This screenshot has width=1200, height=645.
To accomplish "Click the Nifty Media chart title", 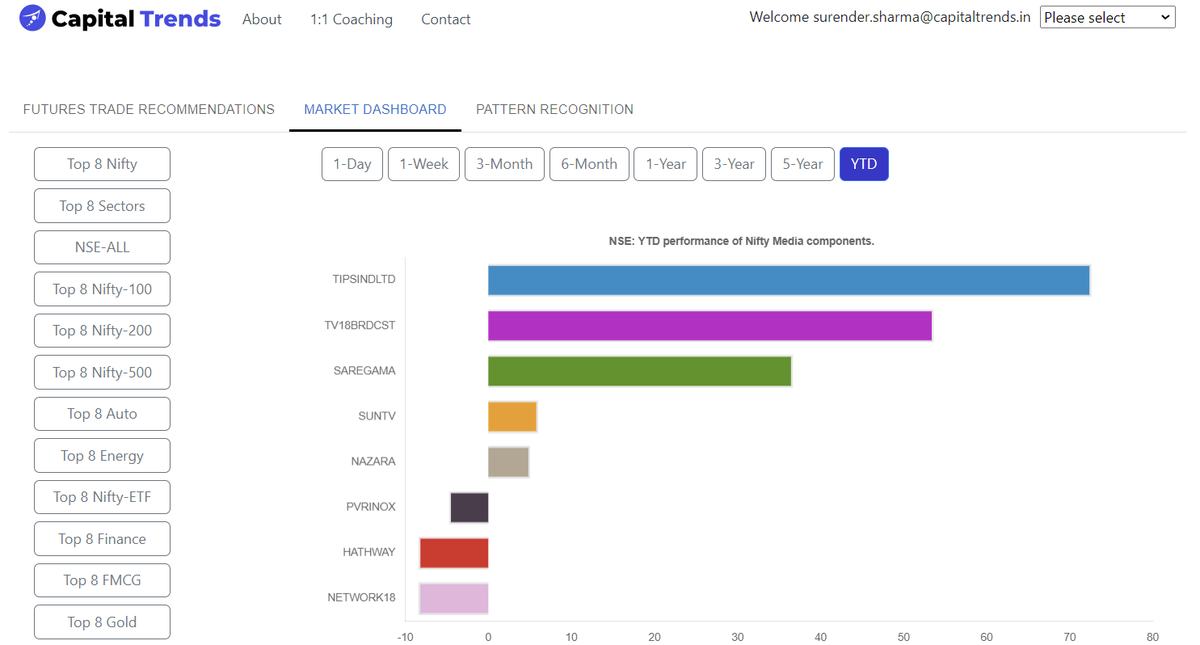I will tap(741, 241).
